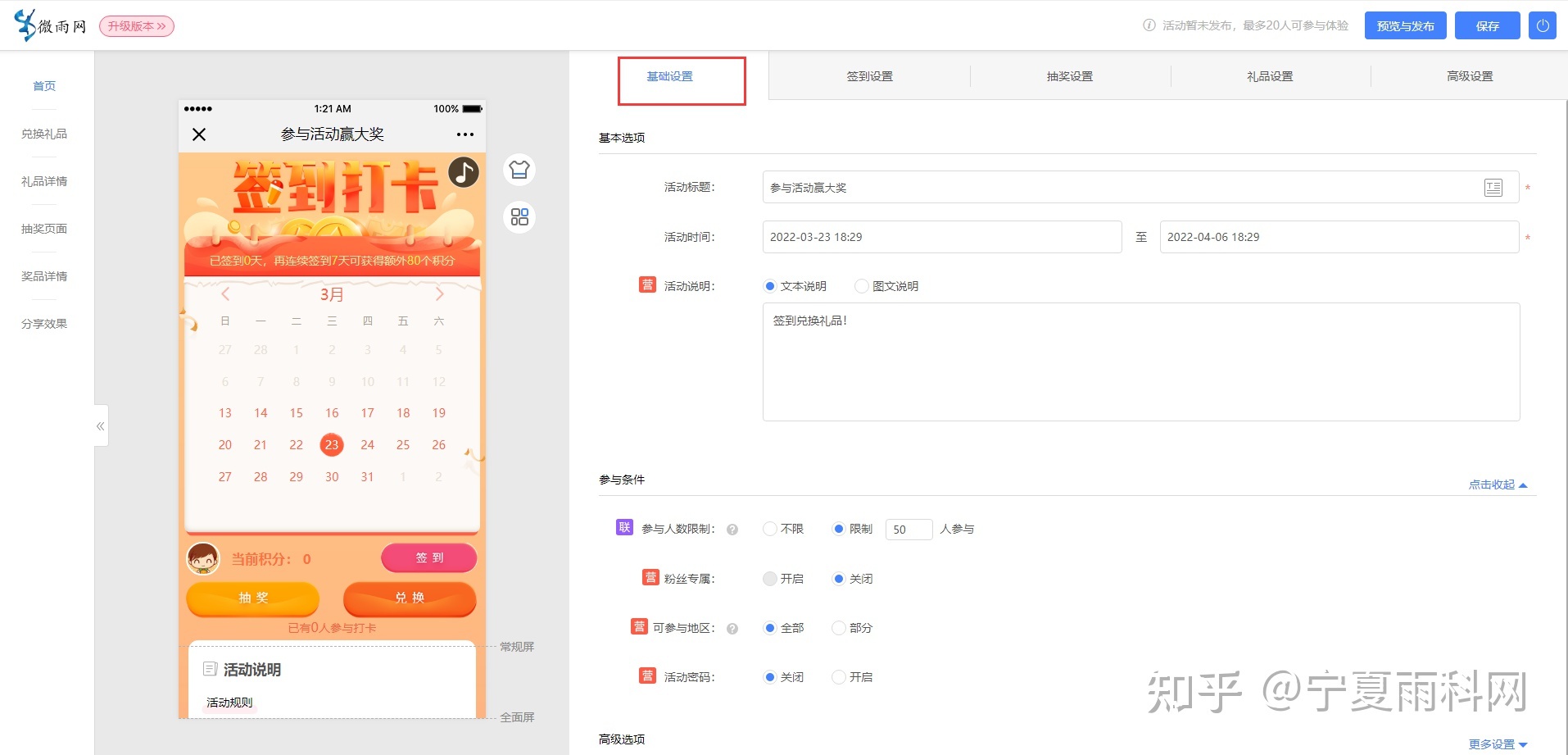Select 不限 for participant limit
1568x755 pixels.
coord(770,529)
